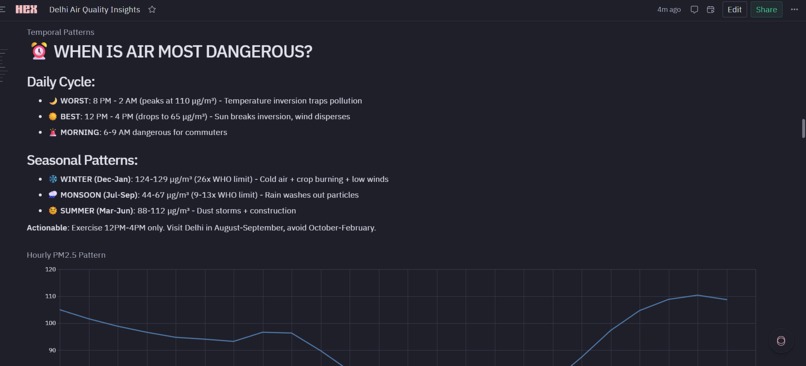Star the Delhi Air Quality Insights project

(152, 9)
